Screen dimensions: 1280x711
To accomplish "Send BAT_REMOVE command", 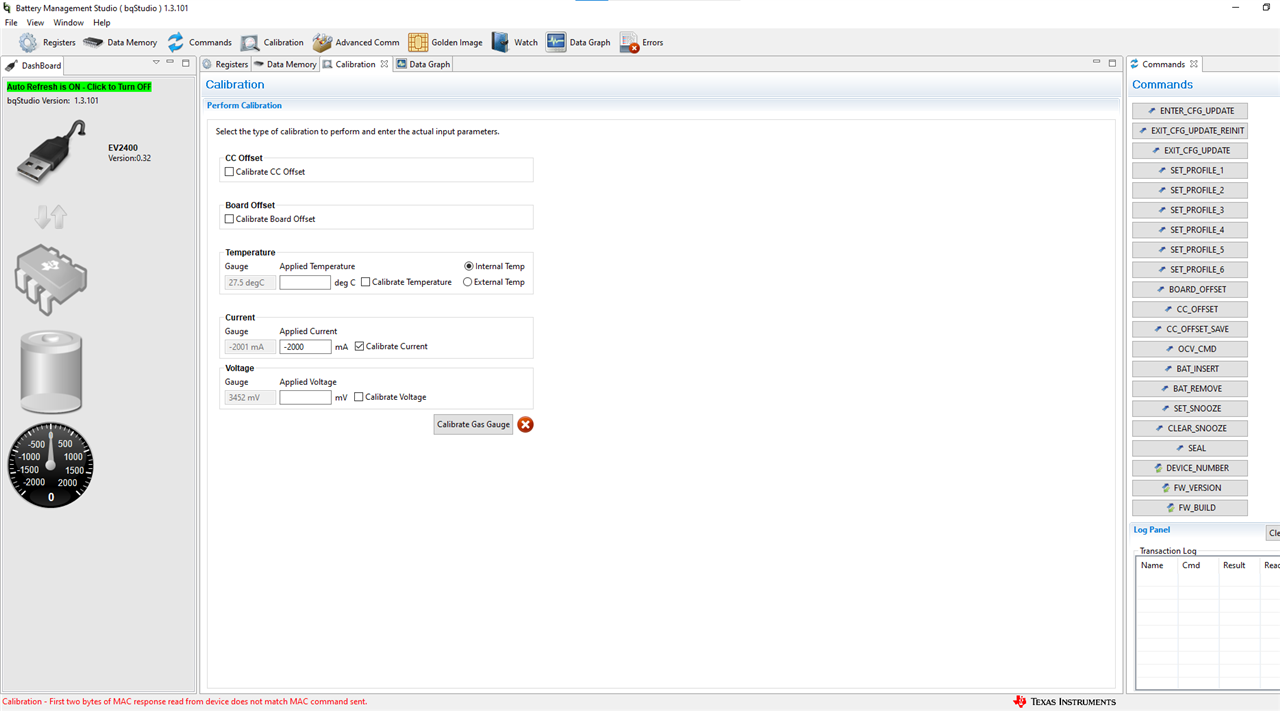I will (1190, 388).
